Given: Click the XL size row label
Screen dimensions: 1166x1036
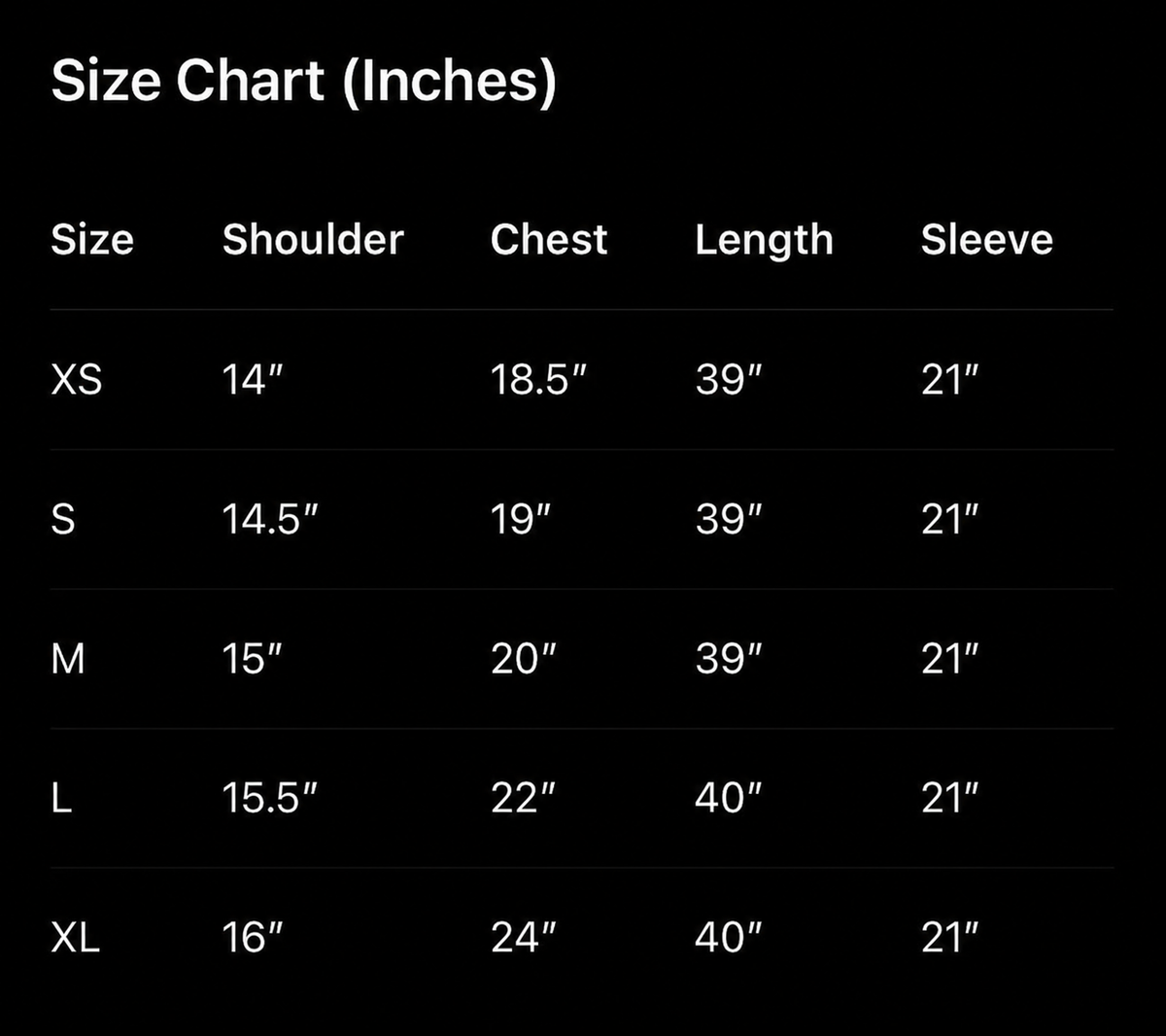Looking at the screenshot, I should coord(75,938).
